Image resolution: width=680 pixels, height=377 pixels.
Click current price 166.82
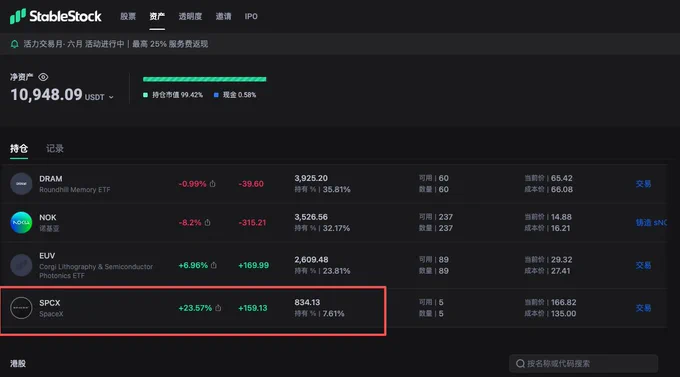[563, 302]
